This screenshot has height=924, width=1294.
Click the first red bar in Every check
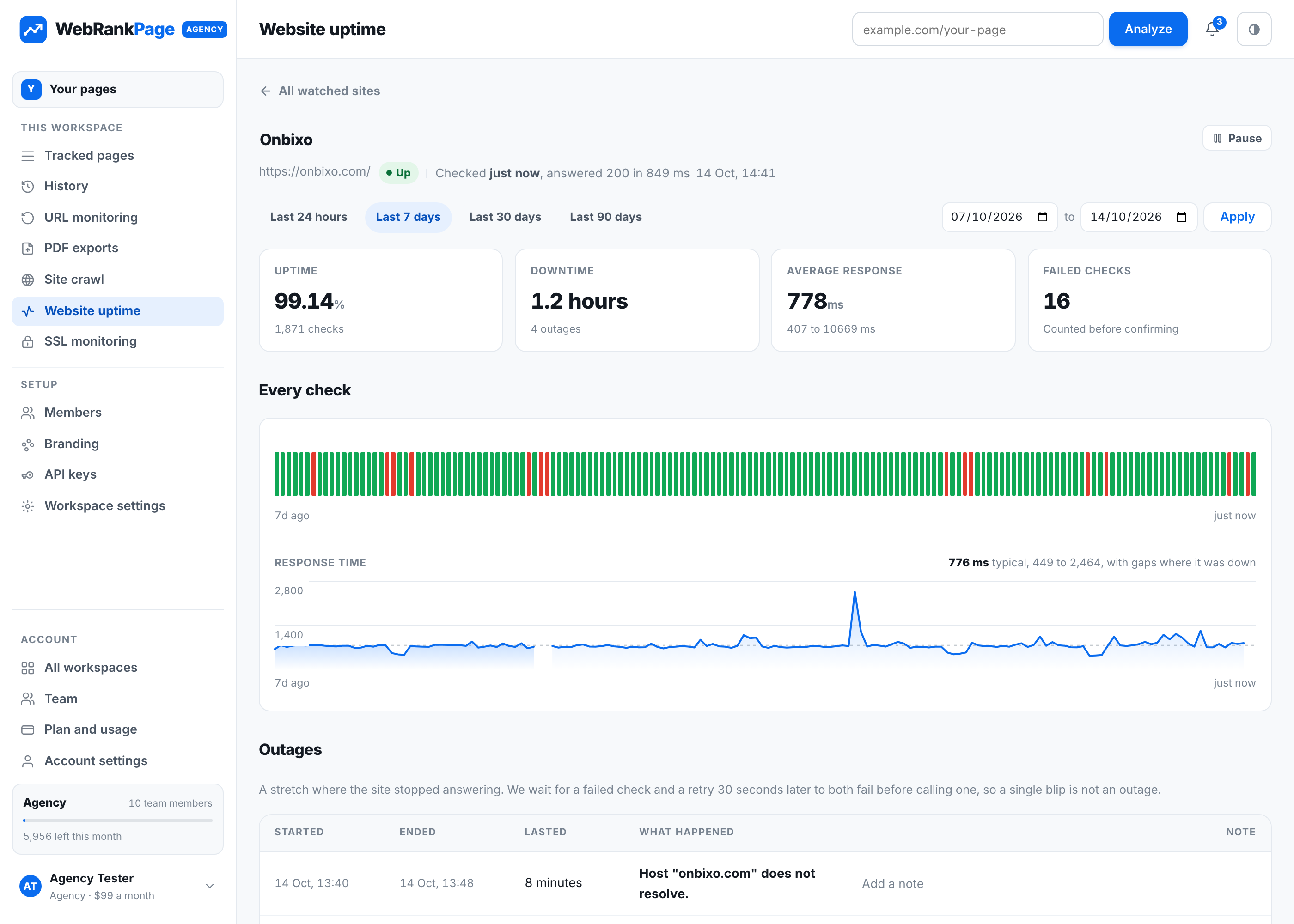point(313,474)
